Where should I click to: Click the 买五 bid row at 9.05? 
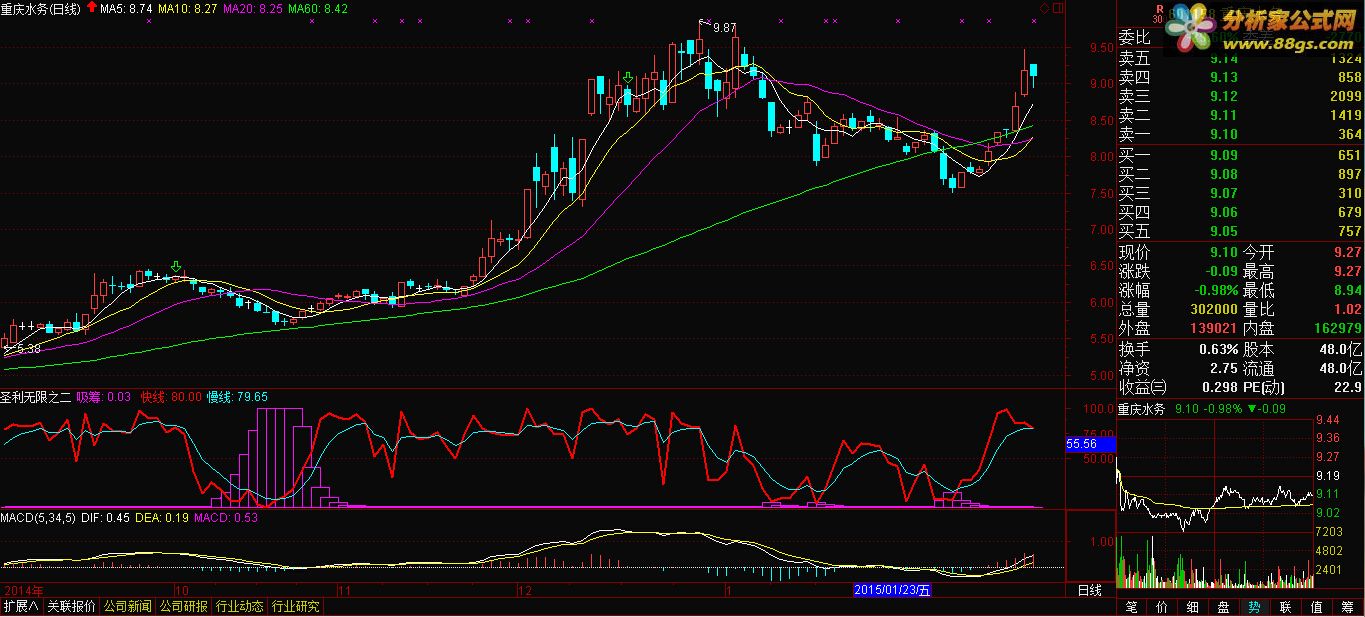coord(1240,231)
